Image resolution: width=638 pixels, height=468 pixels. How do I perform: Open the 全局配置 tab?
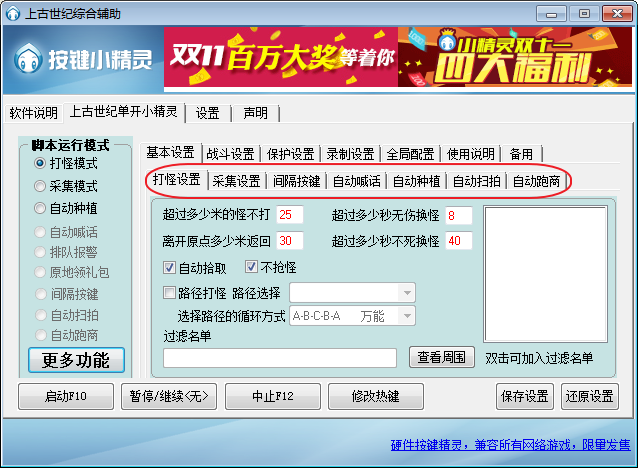click(410, 154)
